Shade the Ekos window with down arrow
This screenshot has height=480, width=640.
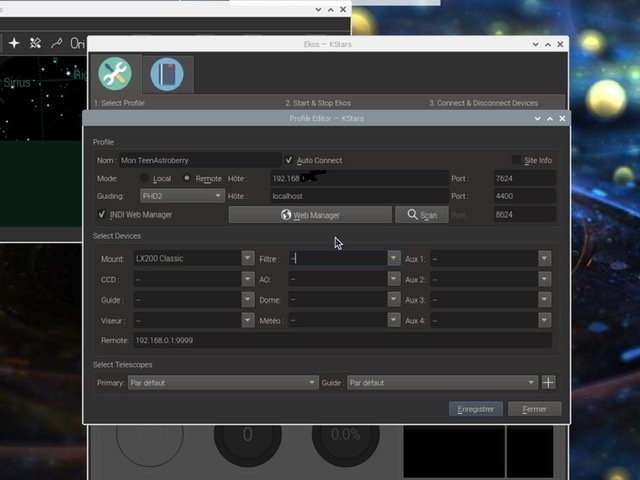click(536, 44)
